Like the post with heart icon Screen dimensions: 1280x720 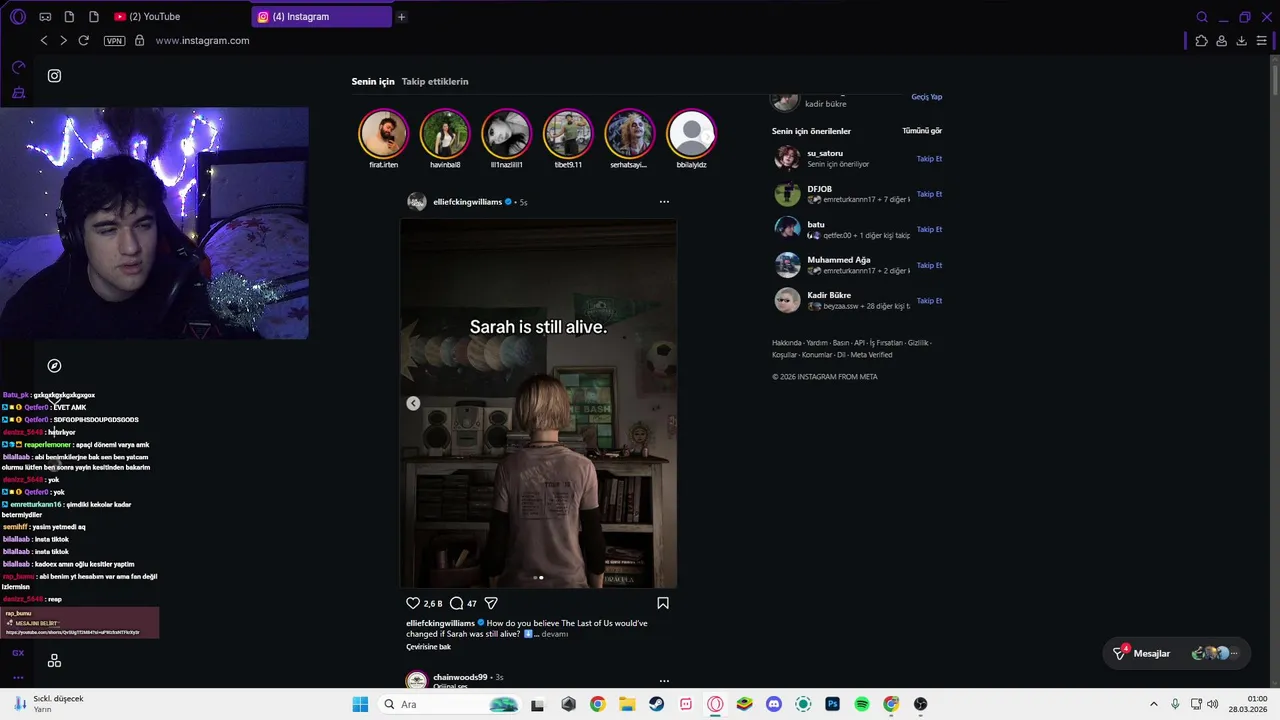[x=413, y=603]
